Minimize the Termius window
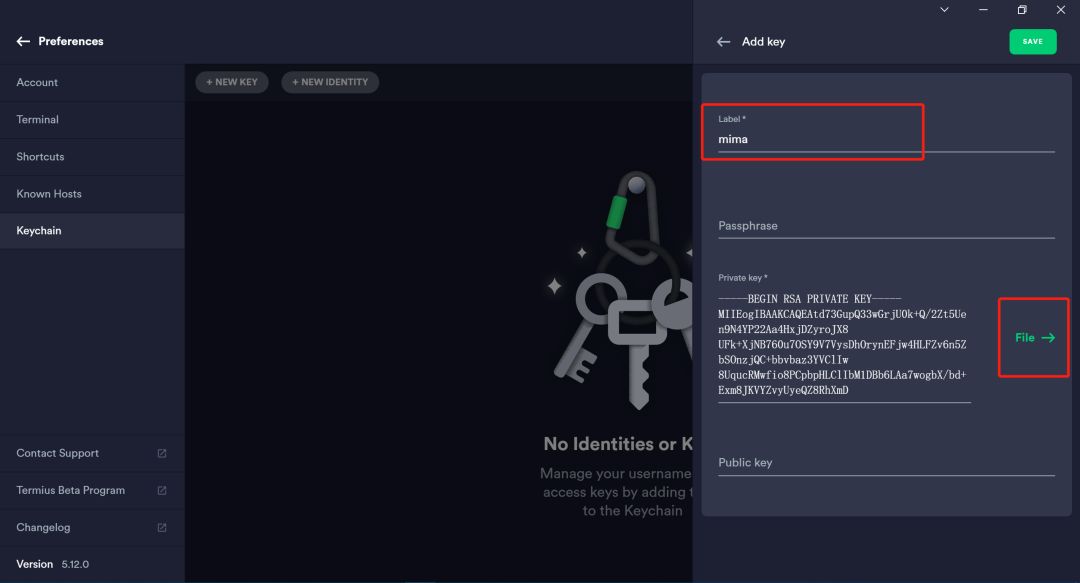 click(x=984, y=10)
